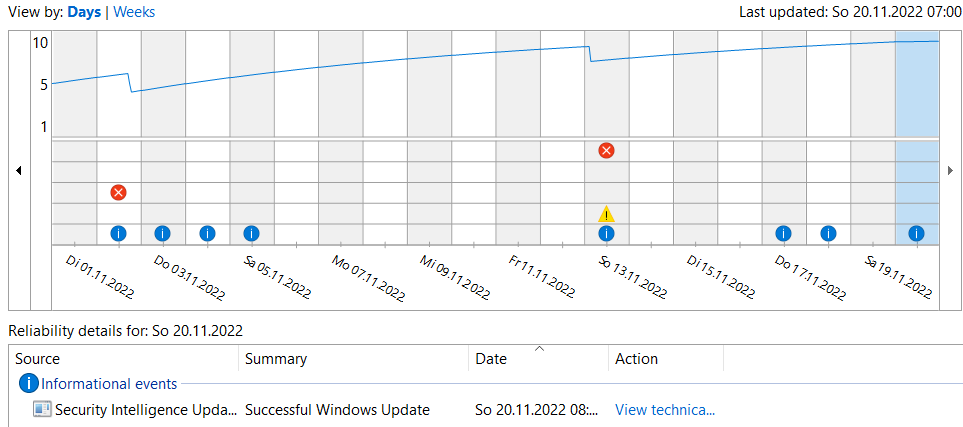
Task: Click the critical error icon on 02.11.2022
Action: click(x=119, y=192)
